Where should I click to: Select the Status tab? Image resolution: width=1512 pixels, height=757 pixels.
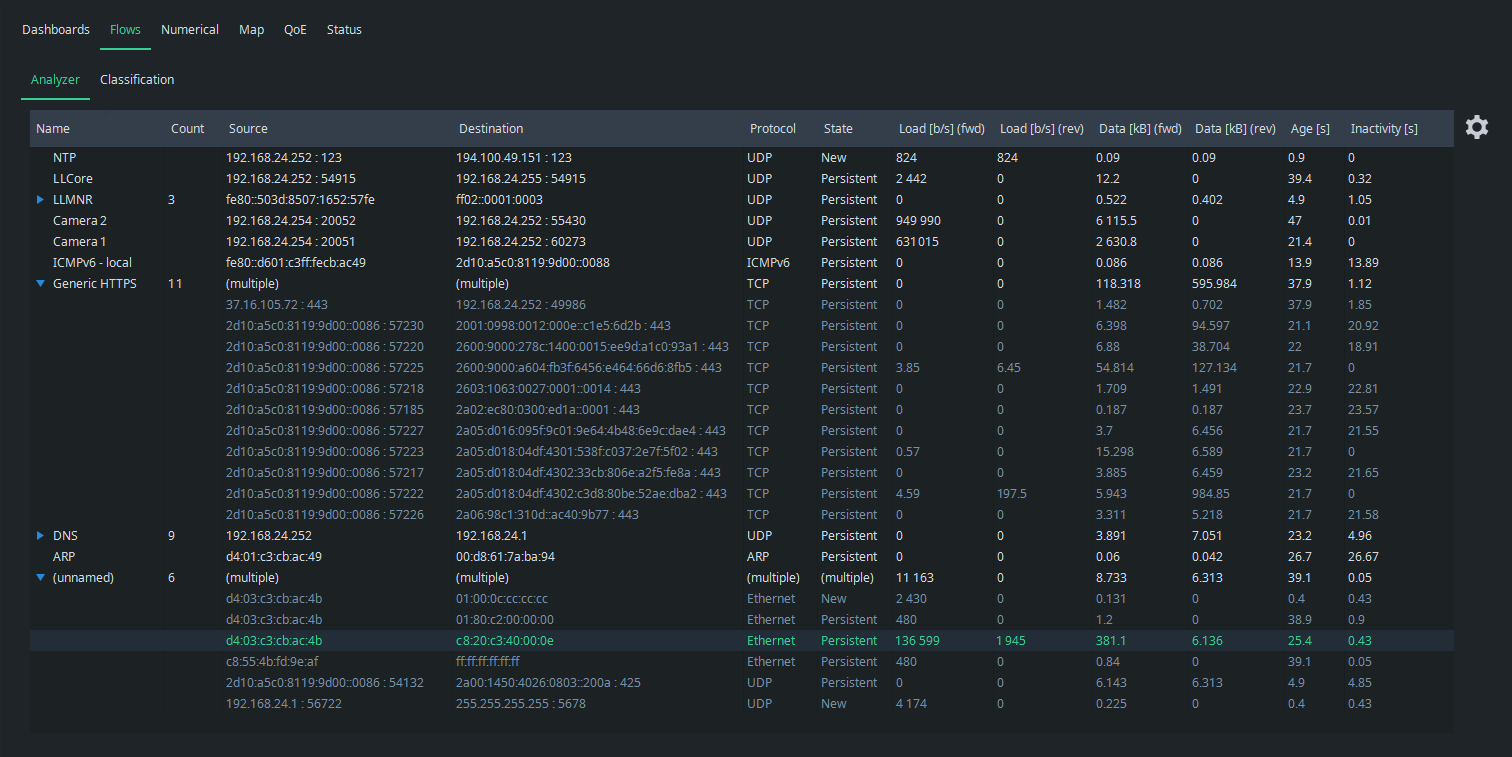344,30
